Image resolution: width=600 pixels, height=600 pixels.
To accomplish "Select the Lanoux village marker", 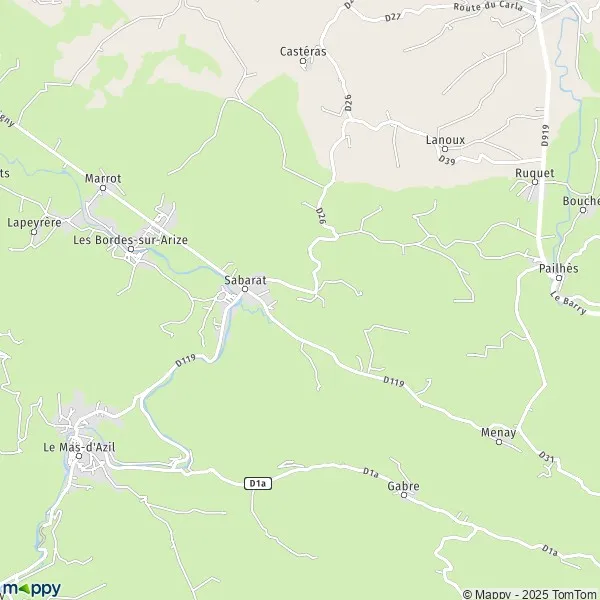I will click(445, 149).
